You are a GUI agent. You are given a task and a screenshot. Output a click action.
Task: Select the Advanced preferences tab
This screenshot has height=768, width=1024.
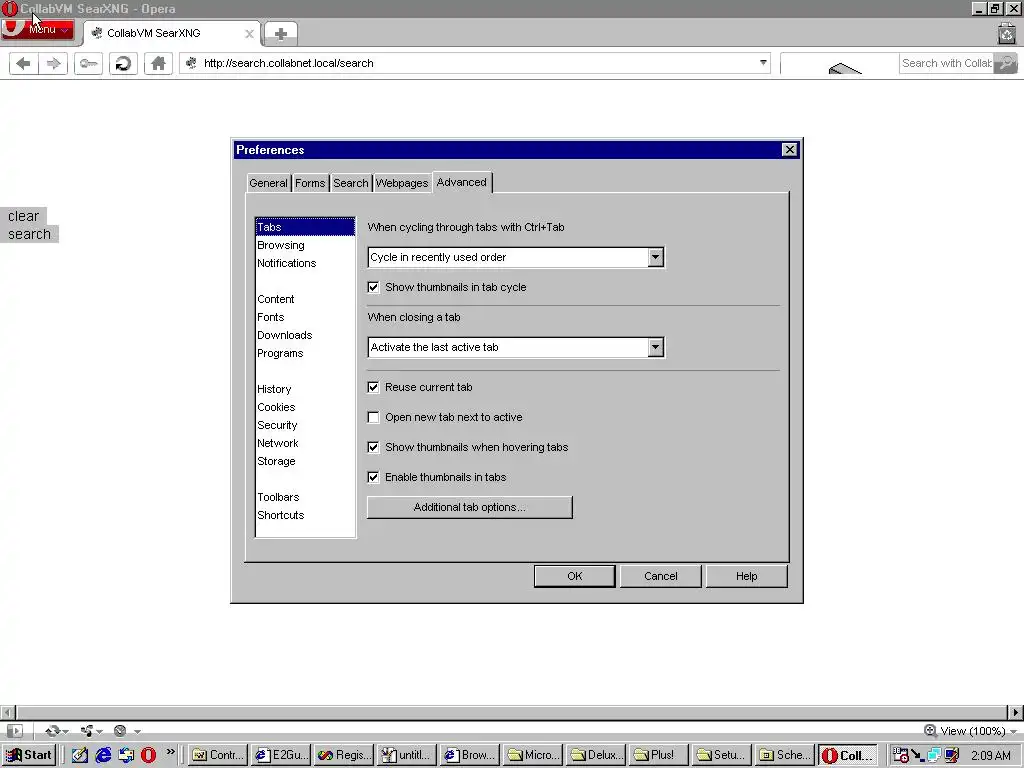[462, 182]
